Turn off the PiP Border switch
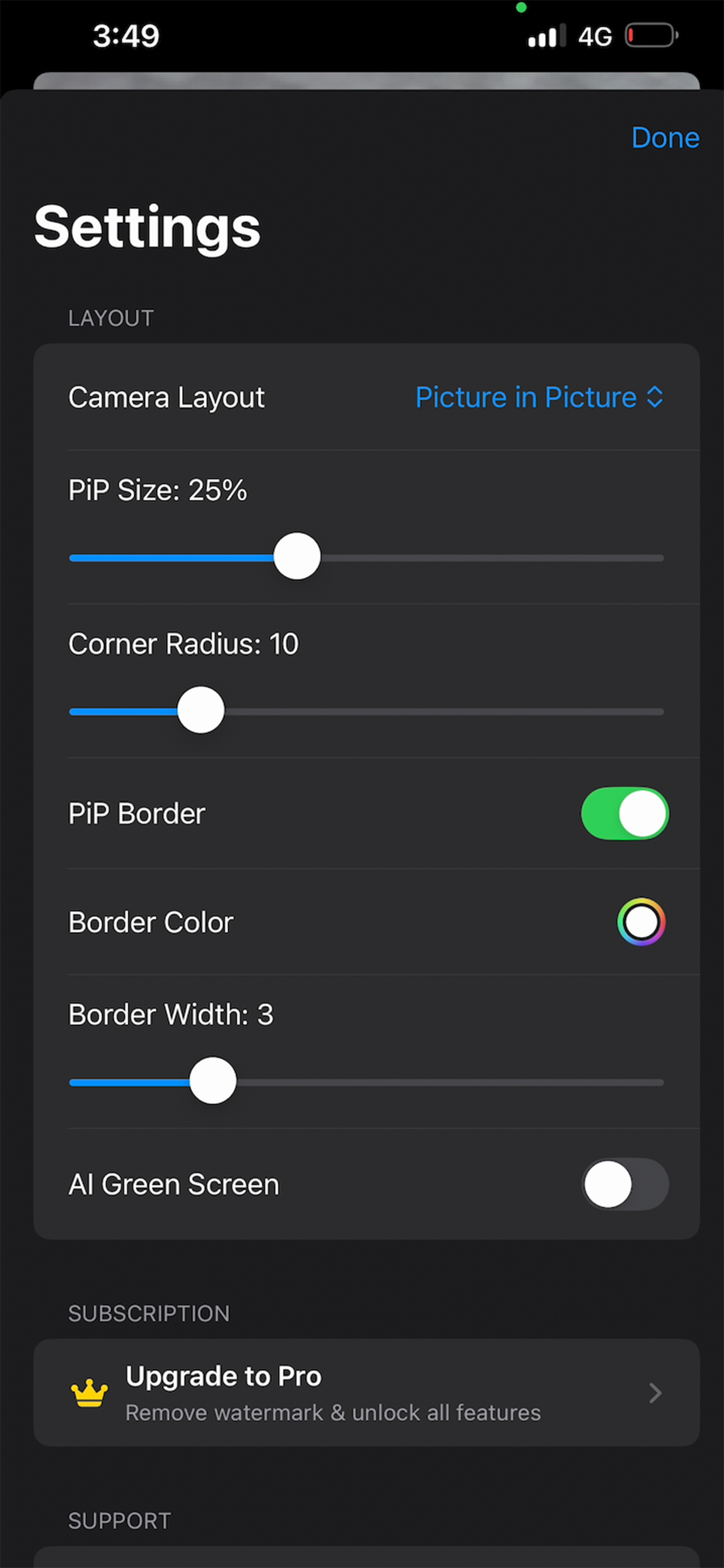The width and height of the screenshot is (724, 1568). point(625,813)
